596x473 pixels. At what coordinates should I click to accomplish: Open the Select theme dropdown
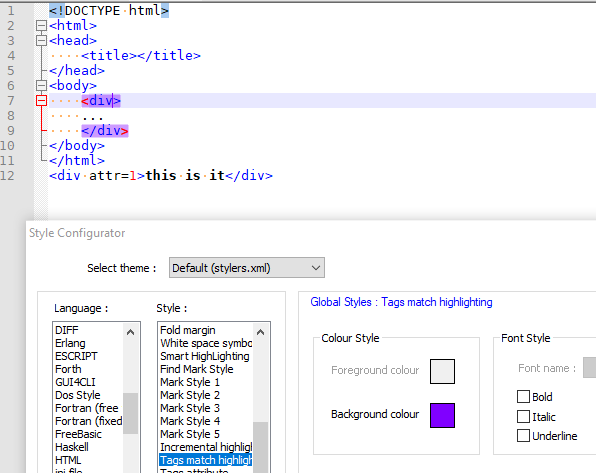[x=247, y=268]
